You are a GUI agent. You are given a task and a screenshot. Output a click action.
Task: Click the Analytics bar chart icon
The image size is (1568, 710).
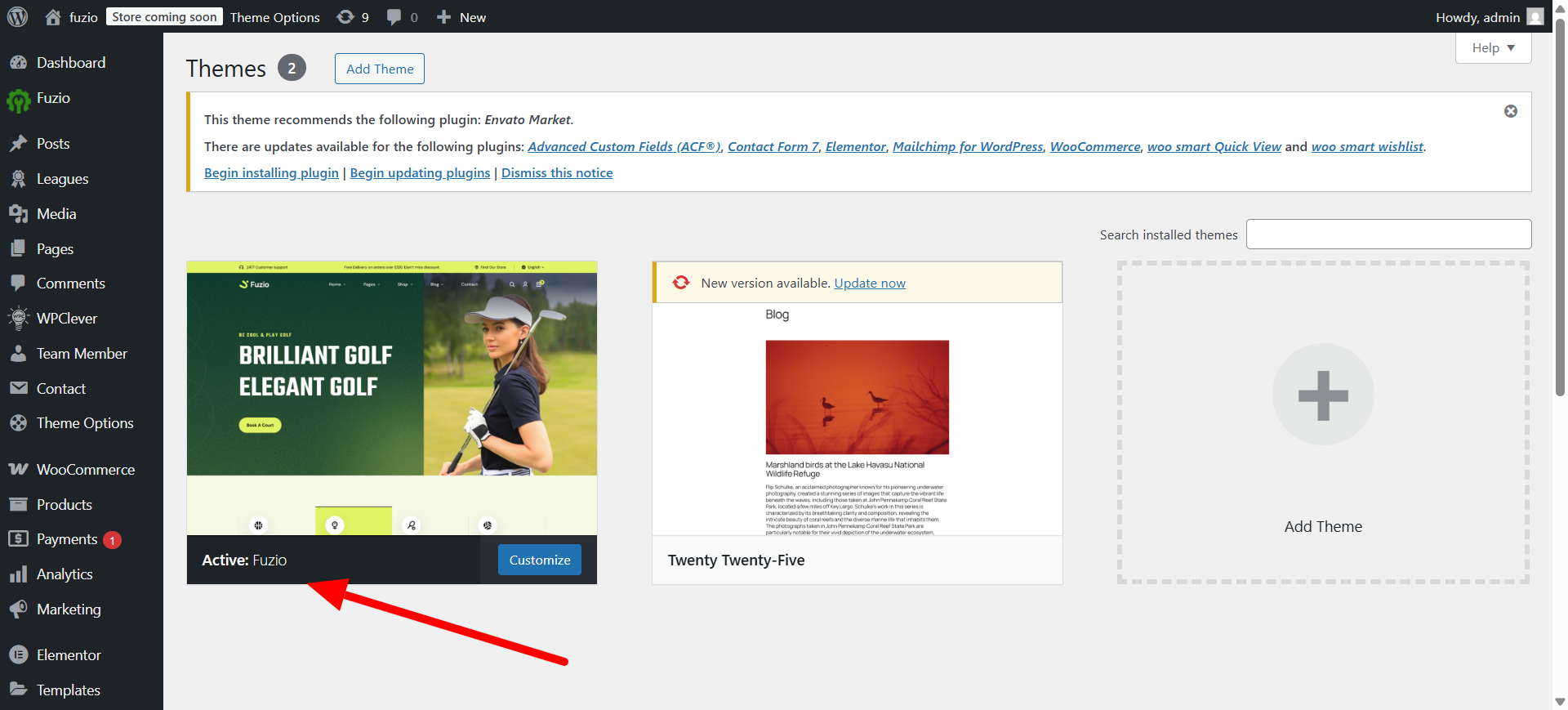coord(18,574)
